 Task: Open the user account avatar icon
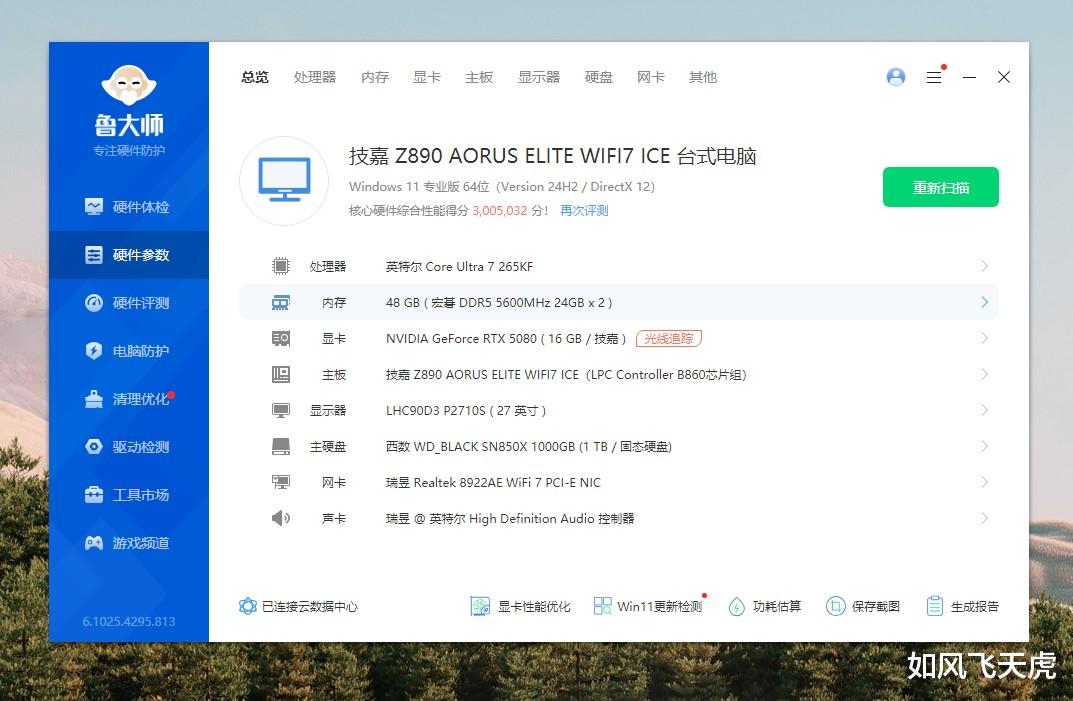[896, 77]
